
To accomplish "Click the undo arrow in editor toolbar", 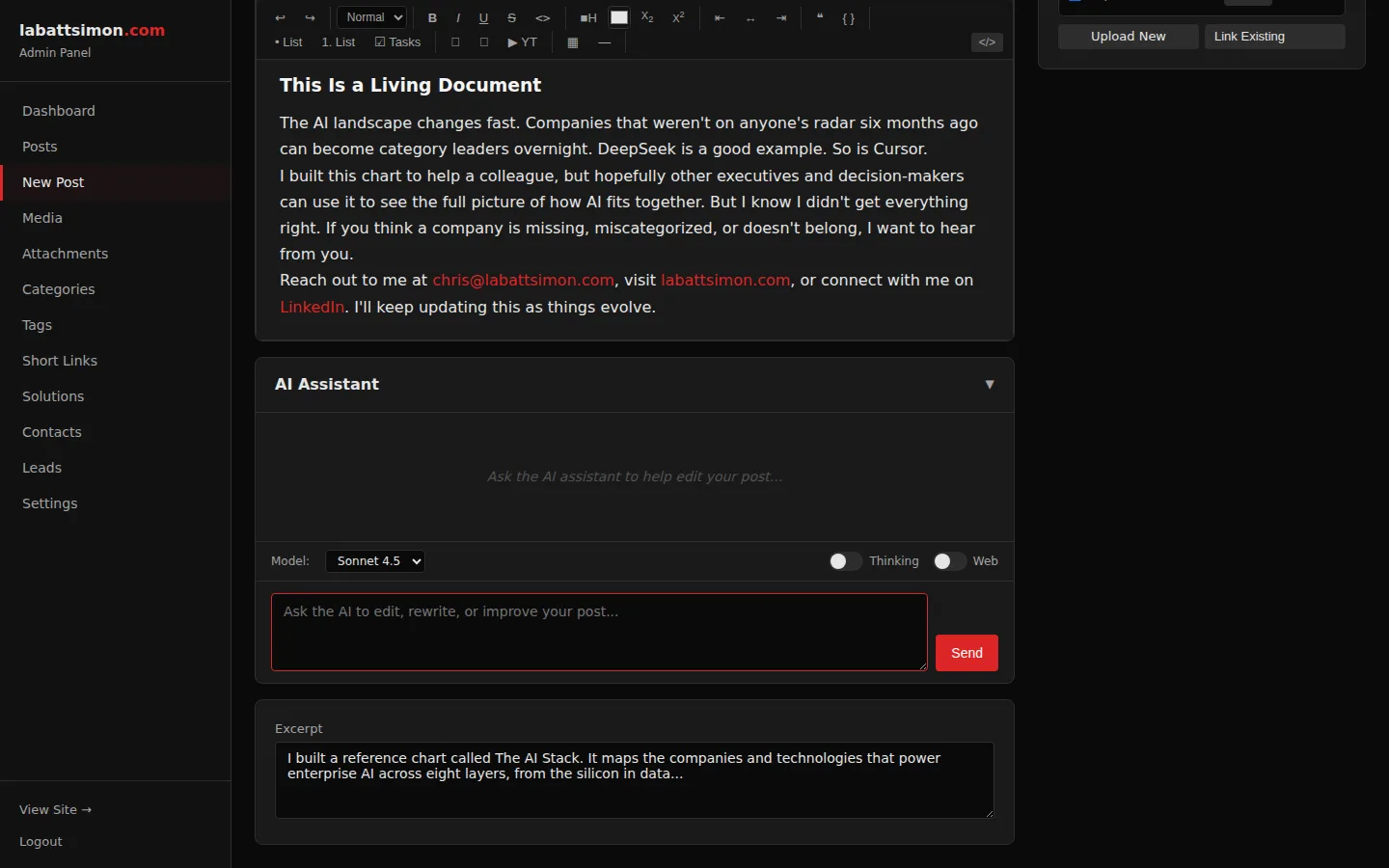I will (x=280, y=17).
